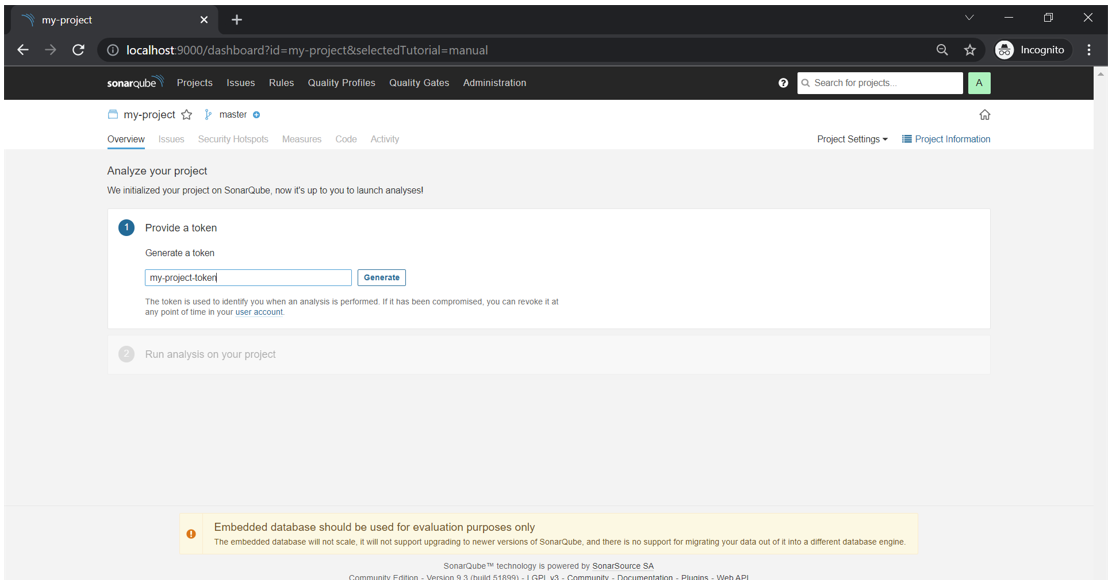Click the browser back arrow
The height and width of the screenshot is (580, 1112).
pos(23,50)
